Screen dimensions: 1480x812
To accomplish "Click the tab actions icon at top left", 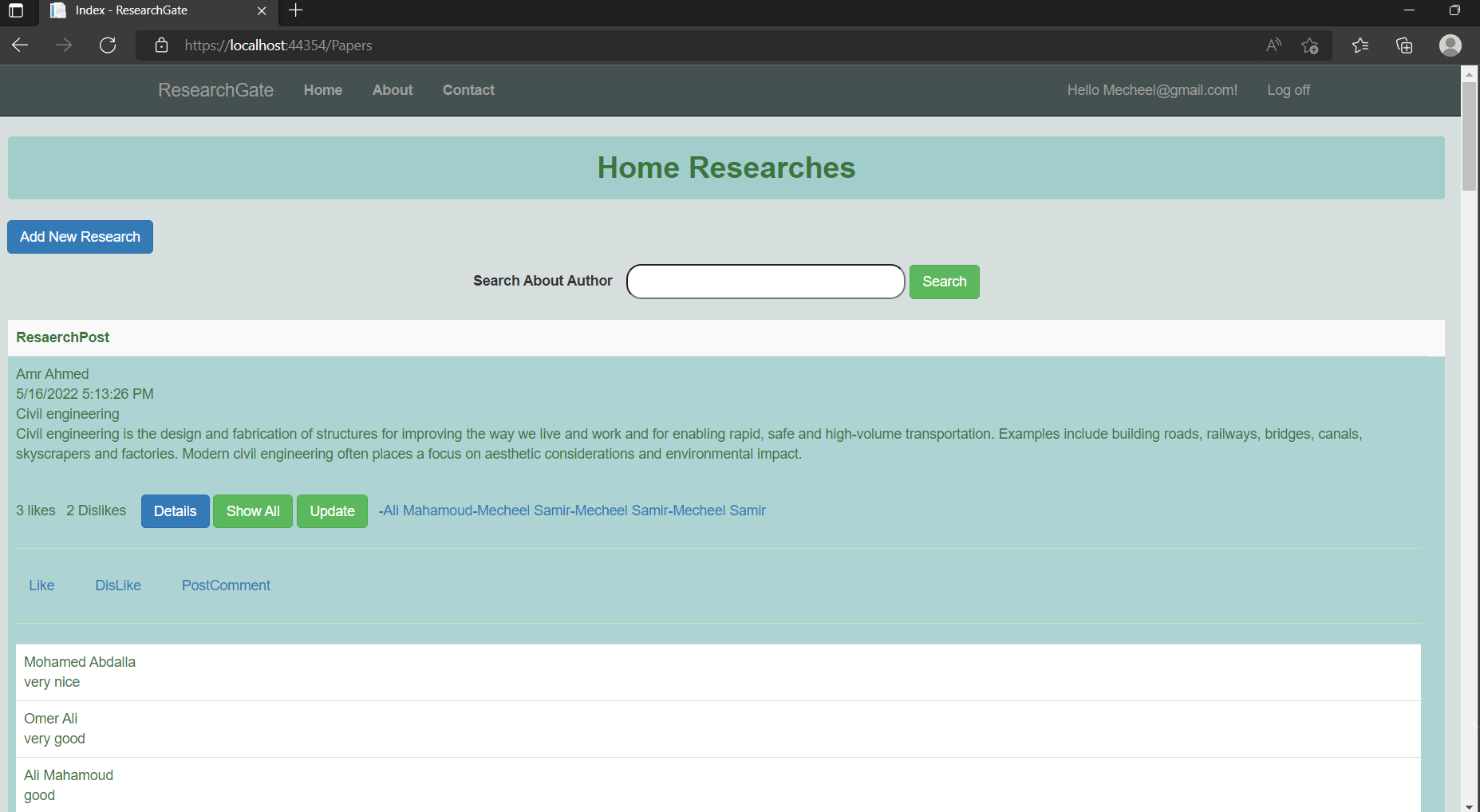I will pyautogui.click(x=17, y=11).
